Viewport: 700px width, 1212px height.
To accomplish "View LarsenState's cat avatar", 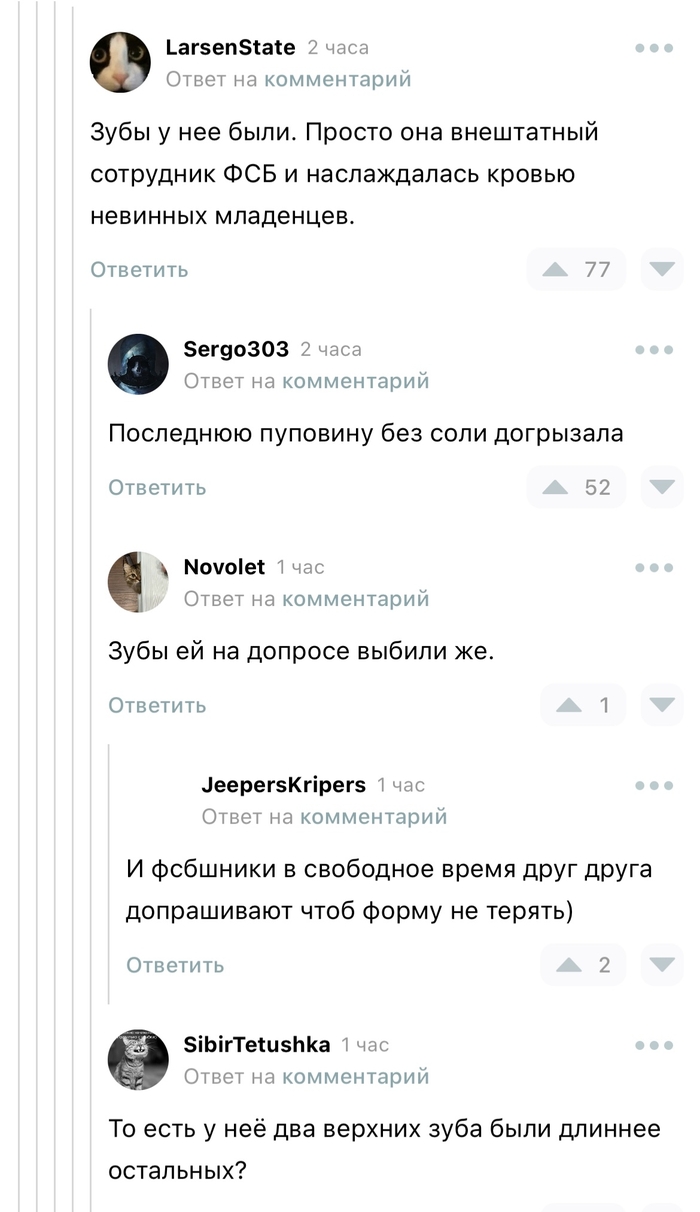I will click(120, 62).
